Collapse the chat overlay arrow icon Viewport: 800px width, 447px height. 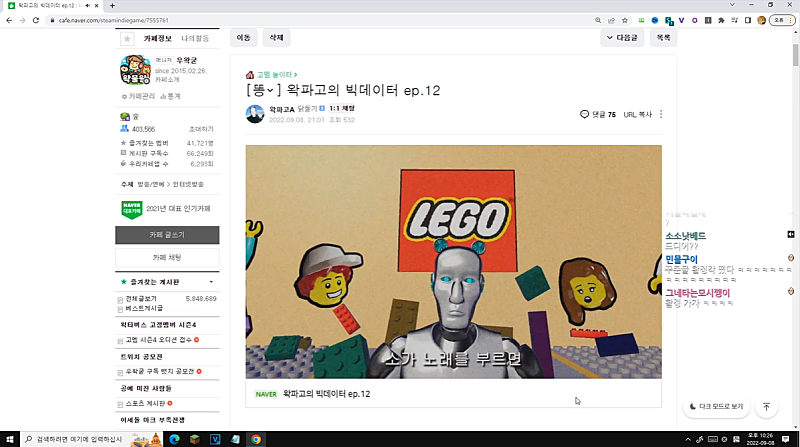(791, 234)
